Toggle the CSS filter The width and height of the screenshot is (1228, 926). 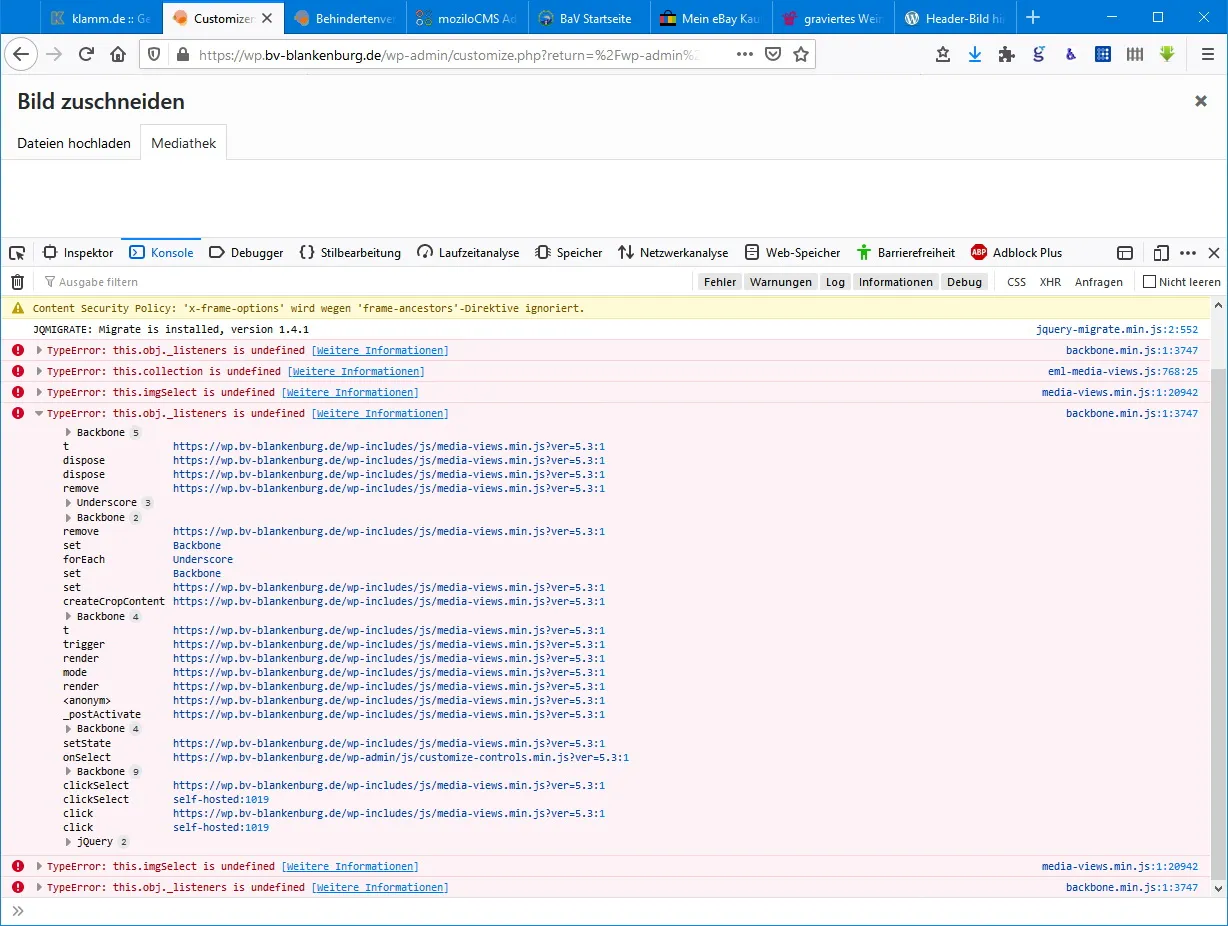point(1016,282)
